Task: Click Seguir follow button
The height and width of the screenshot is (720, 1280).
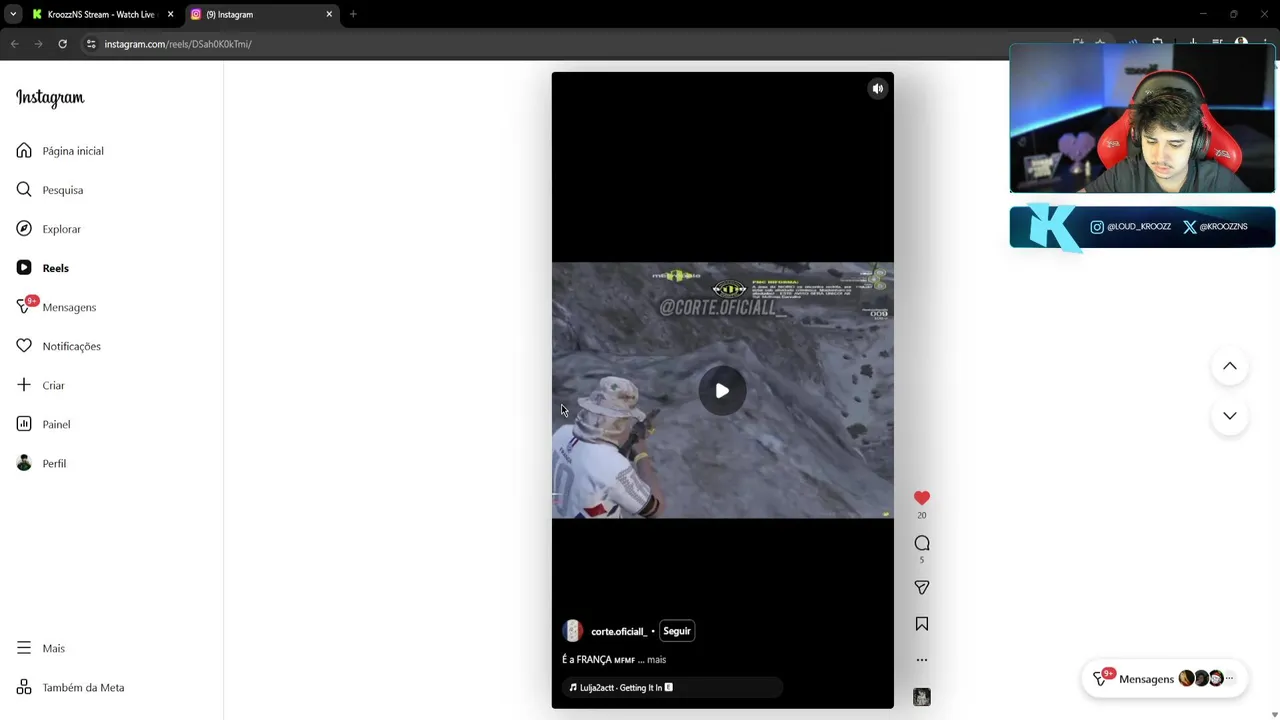Action: pos(677,631)
